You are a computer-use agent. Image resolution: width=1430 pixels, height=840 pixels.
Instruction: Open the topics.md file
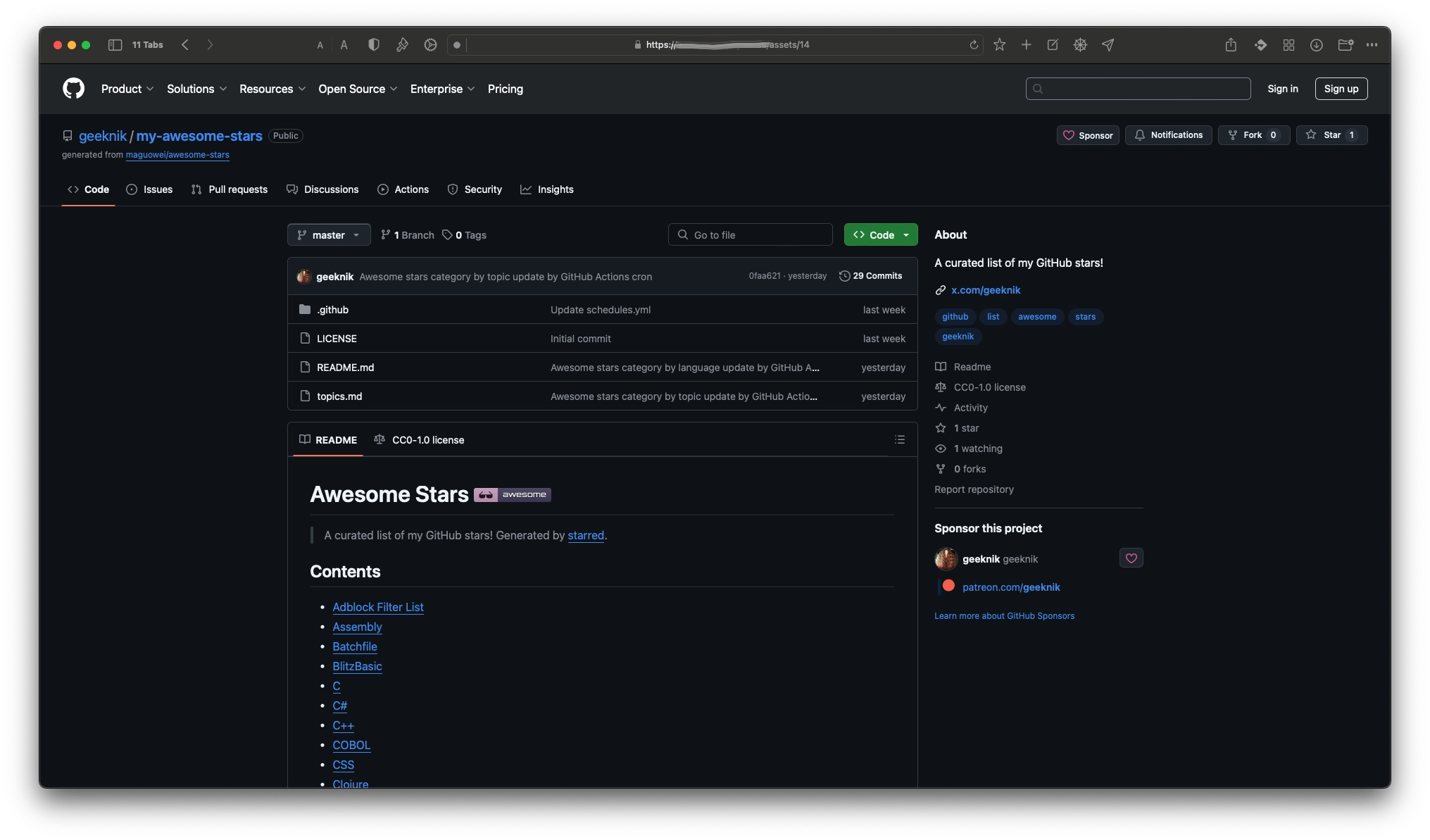(x=339, y=396)
